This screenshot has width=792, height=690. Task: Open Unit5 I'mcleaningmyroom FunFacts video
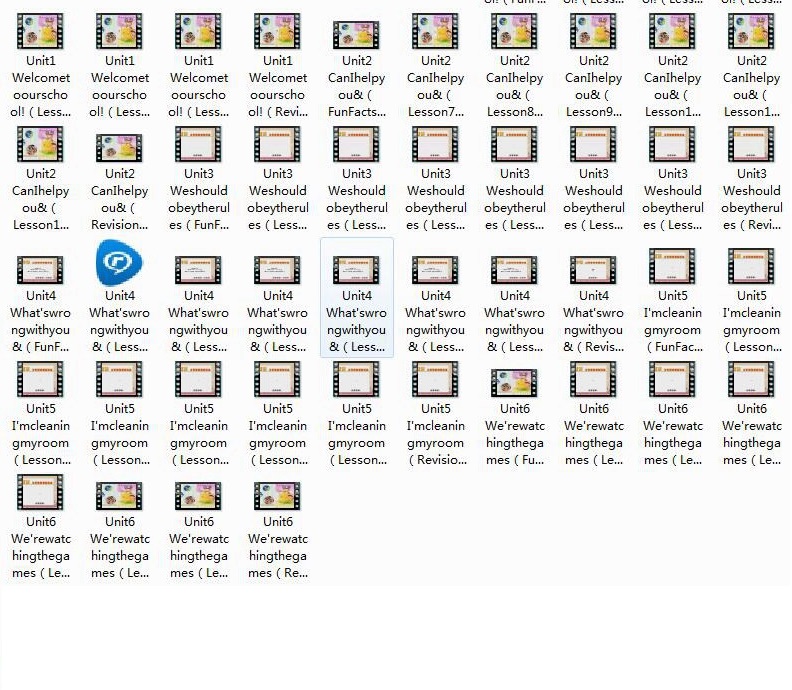[673, 266]
